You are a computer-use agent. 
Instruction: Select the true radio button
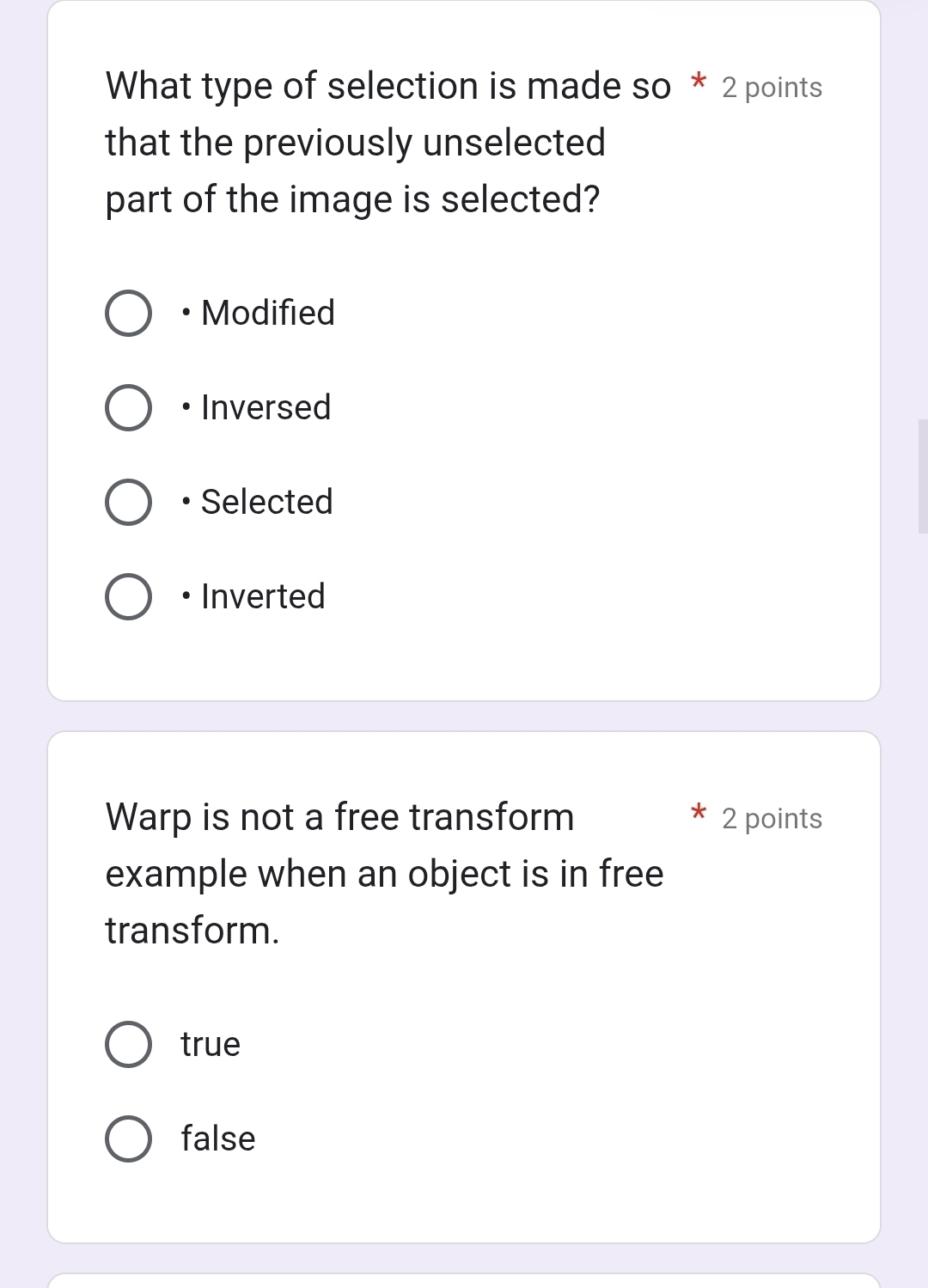(x=129, y=1045)
